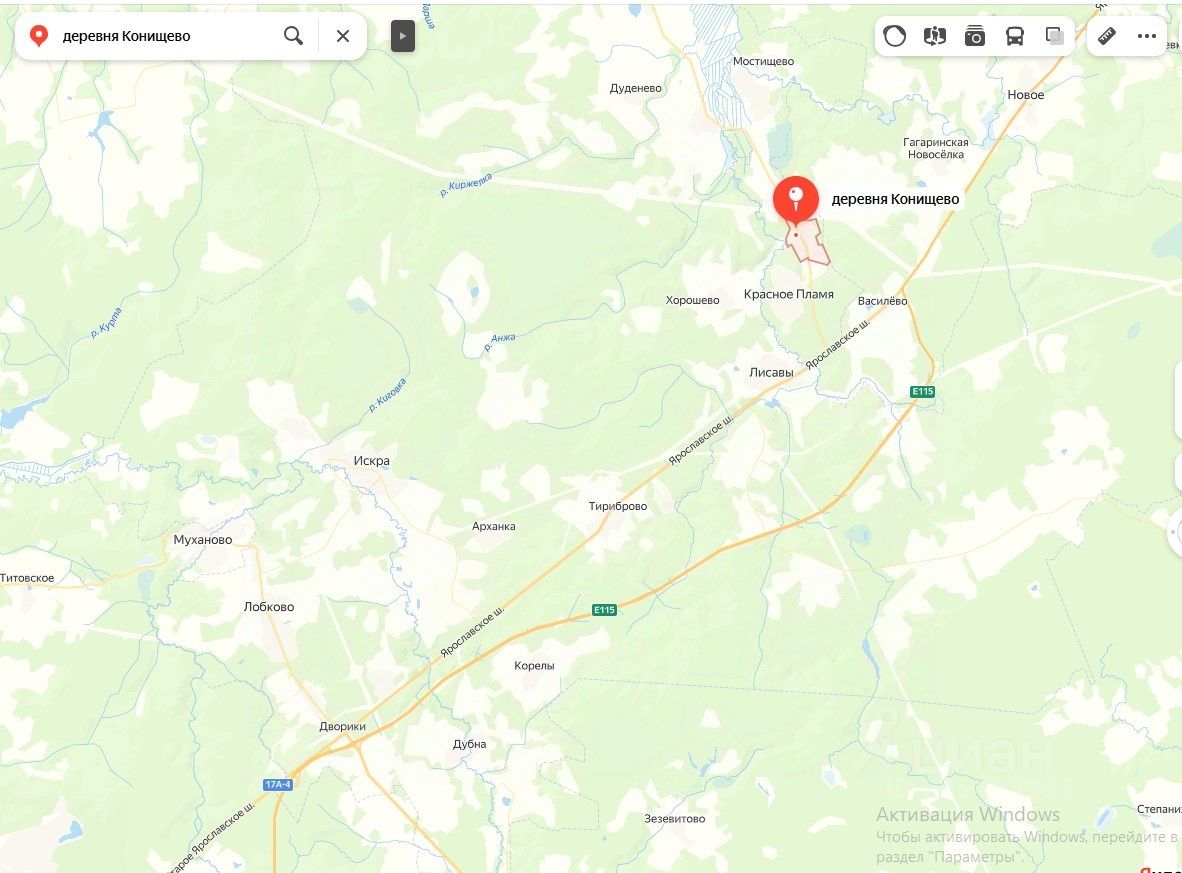Select the Красное Пламя label
The width and height of the screenshot is (1182, 873).
(x=789, y=294)
